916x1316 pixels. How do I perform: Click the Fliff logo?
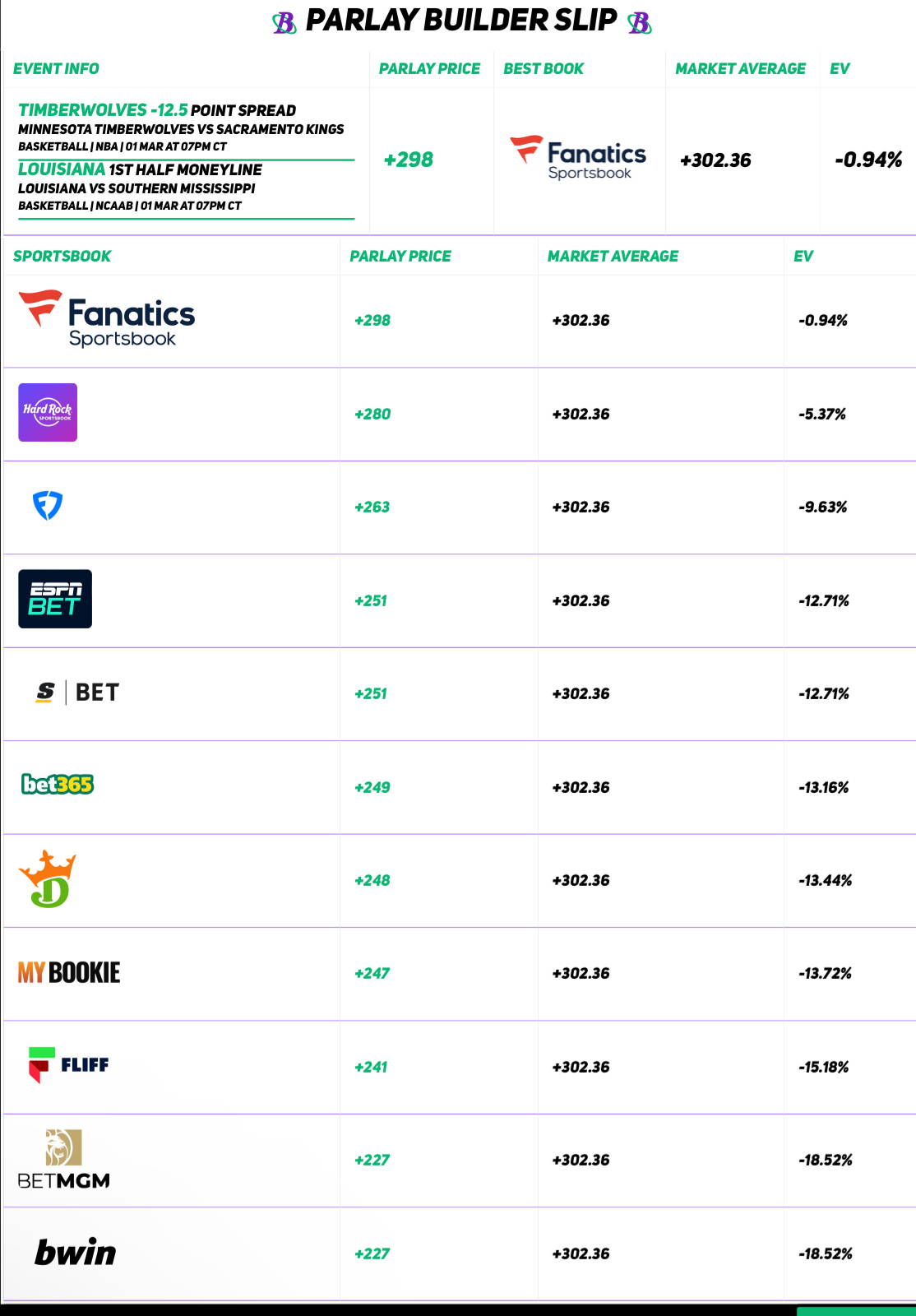click(x=68, y=1065)
